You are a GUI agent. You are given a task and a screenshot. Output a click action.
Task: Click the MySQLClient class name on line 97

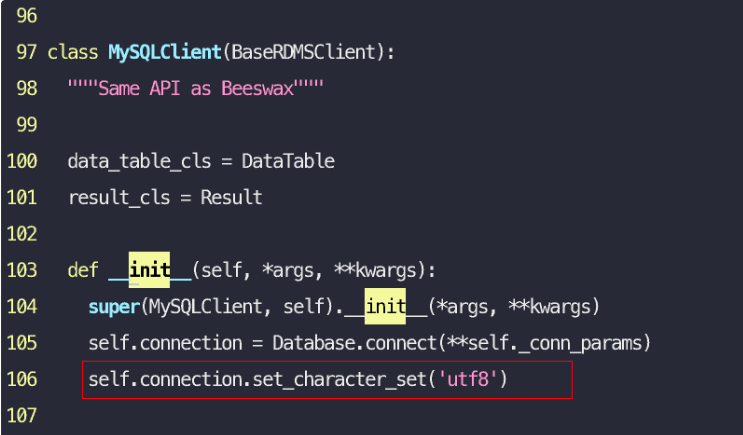pyautogui.click(x=165, y=52)
